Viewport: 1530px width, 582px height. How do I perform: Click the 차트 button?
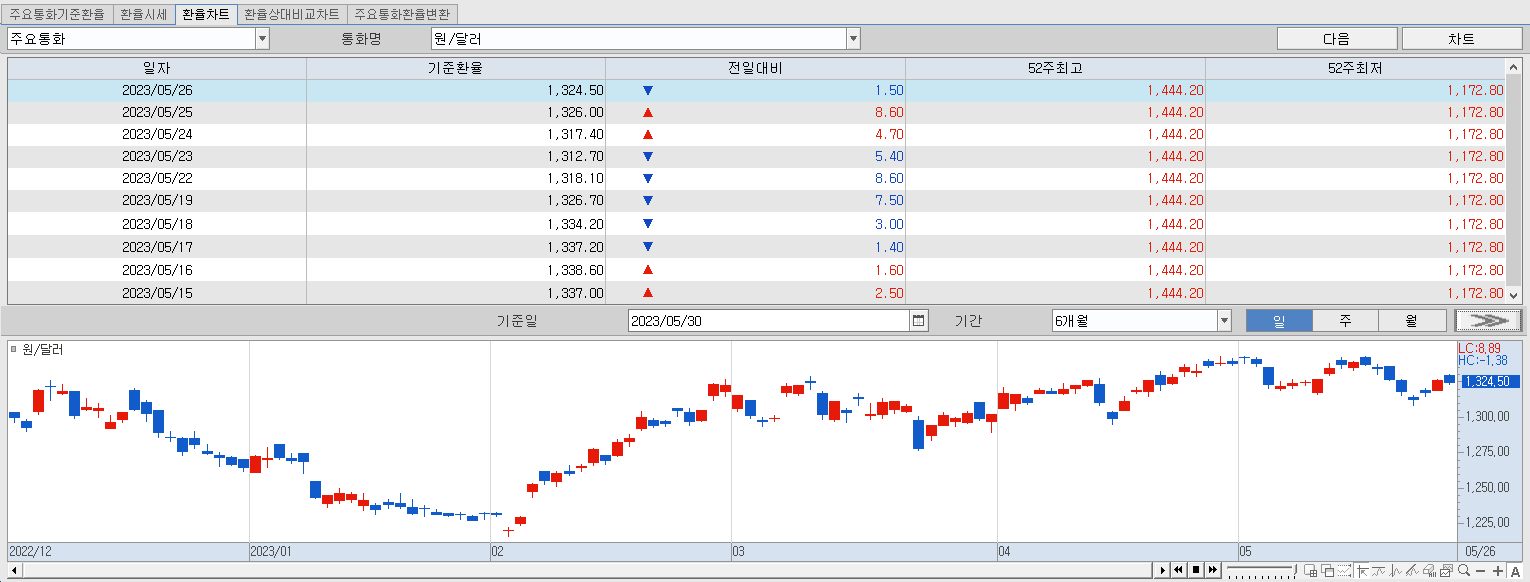pyautogui.click(x=1461, y=39)
